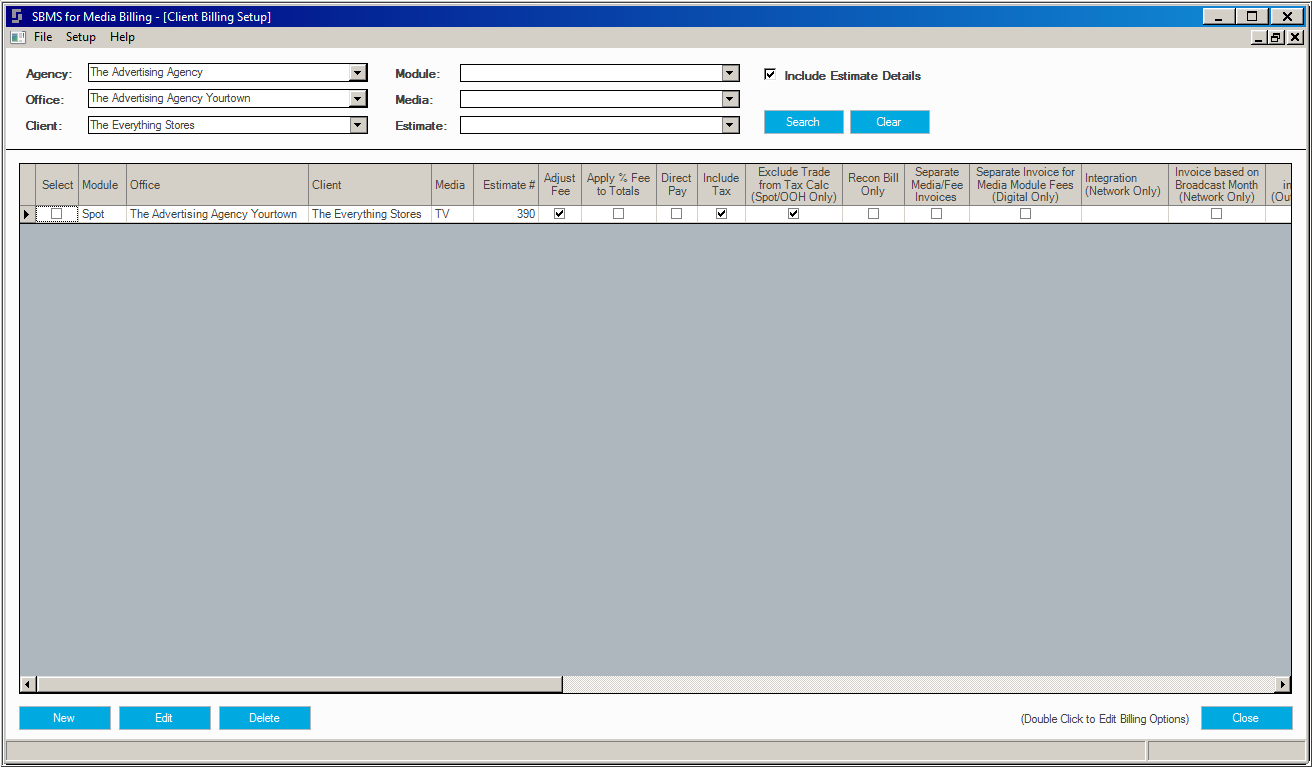Uncheck Adjust Fee for the Spot row
Screen dimensions: 1312x767
pos(560,214)
